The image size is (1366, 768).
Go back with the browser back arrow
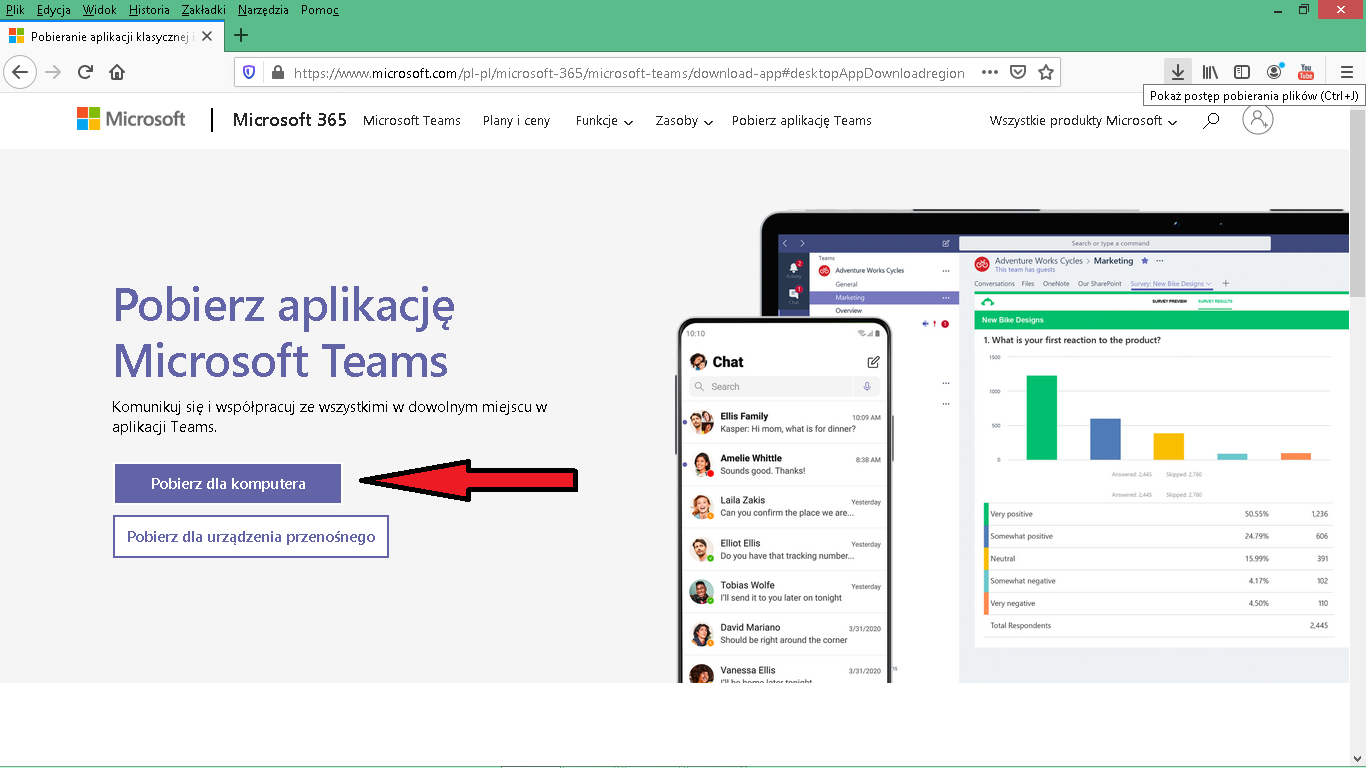click(20, 72)
